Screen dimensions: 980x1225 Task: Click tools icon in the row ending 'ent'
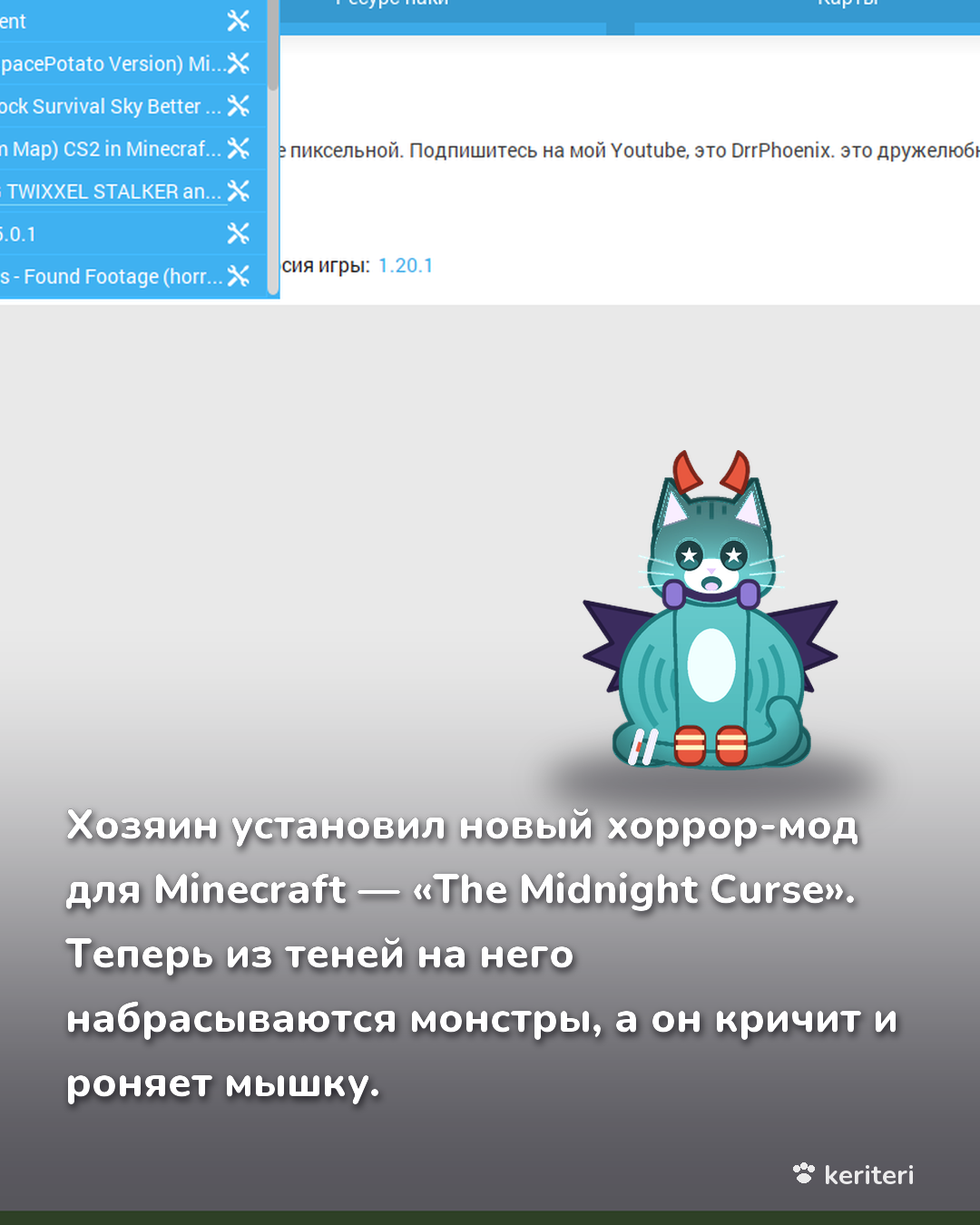point(239,21)
